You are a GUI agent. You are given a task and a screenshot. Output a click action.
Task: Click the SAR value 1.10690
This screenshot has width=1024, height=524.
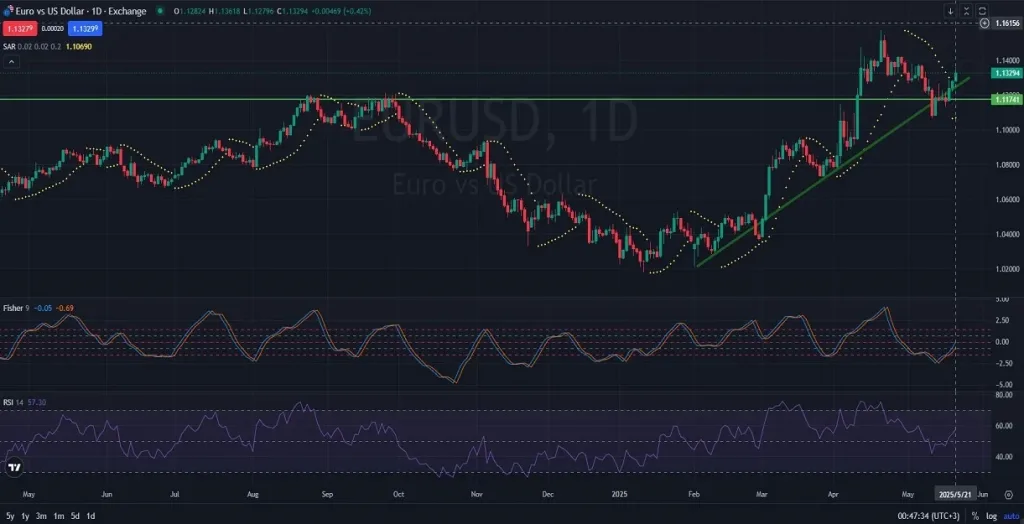pyautogui.click(x=78, y=46)
